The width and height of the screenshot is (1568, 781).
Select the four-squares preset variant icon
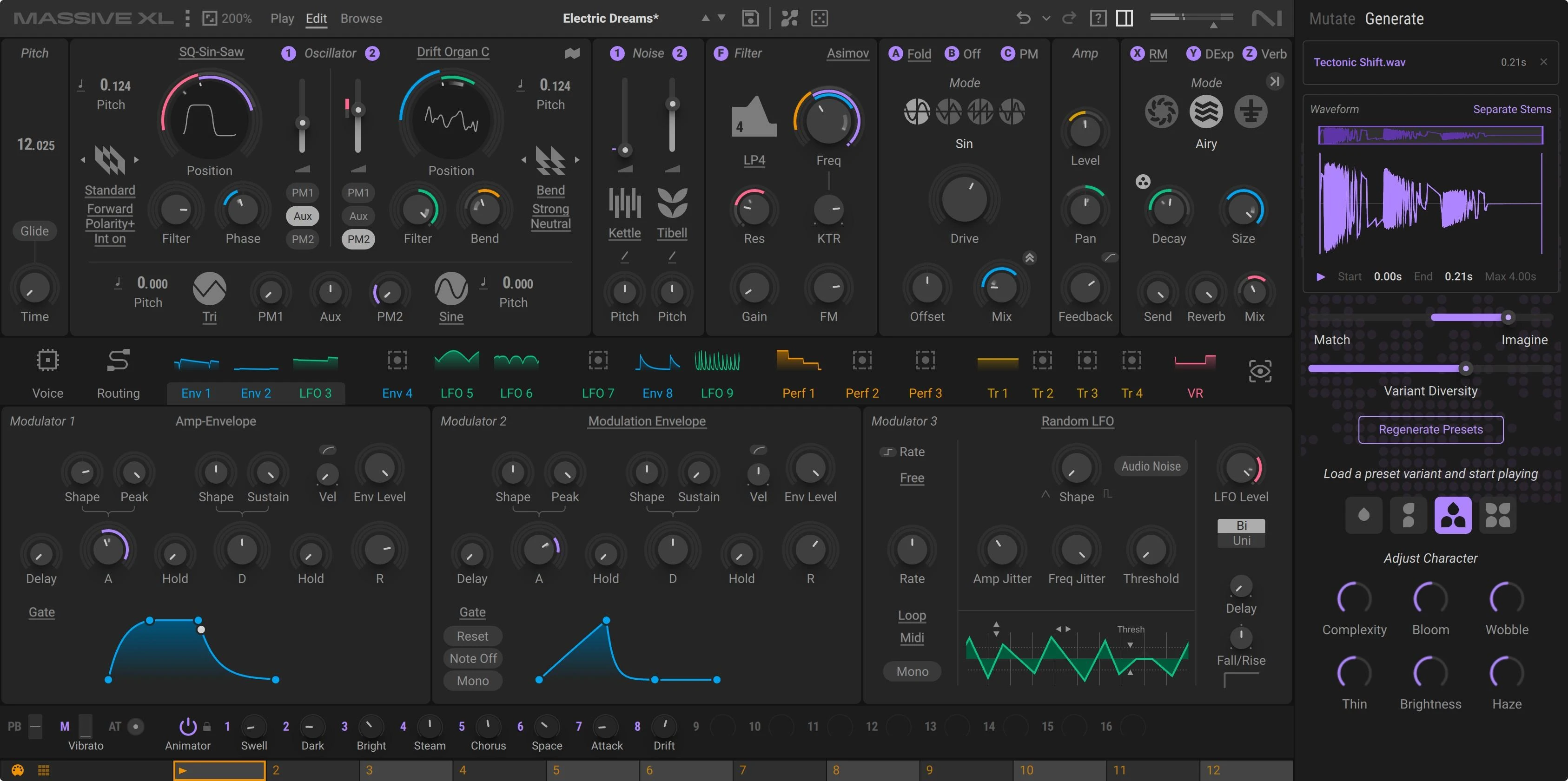1497,515
